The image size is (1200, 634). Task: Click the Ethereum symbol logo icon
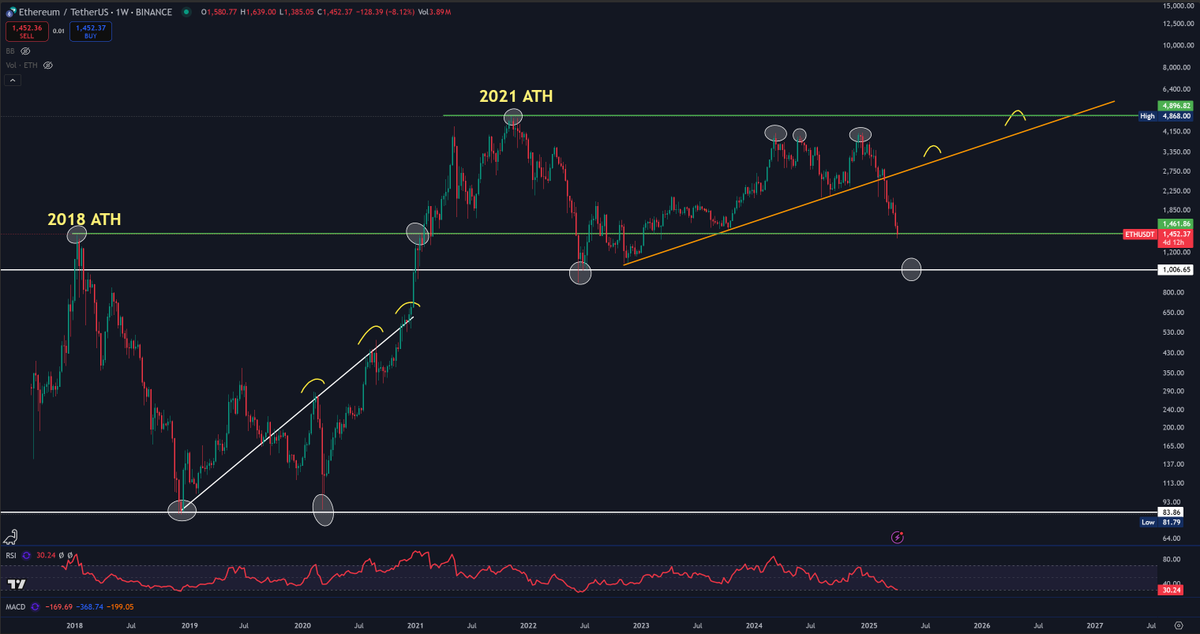(9, 11)
